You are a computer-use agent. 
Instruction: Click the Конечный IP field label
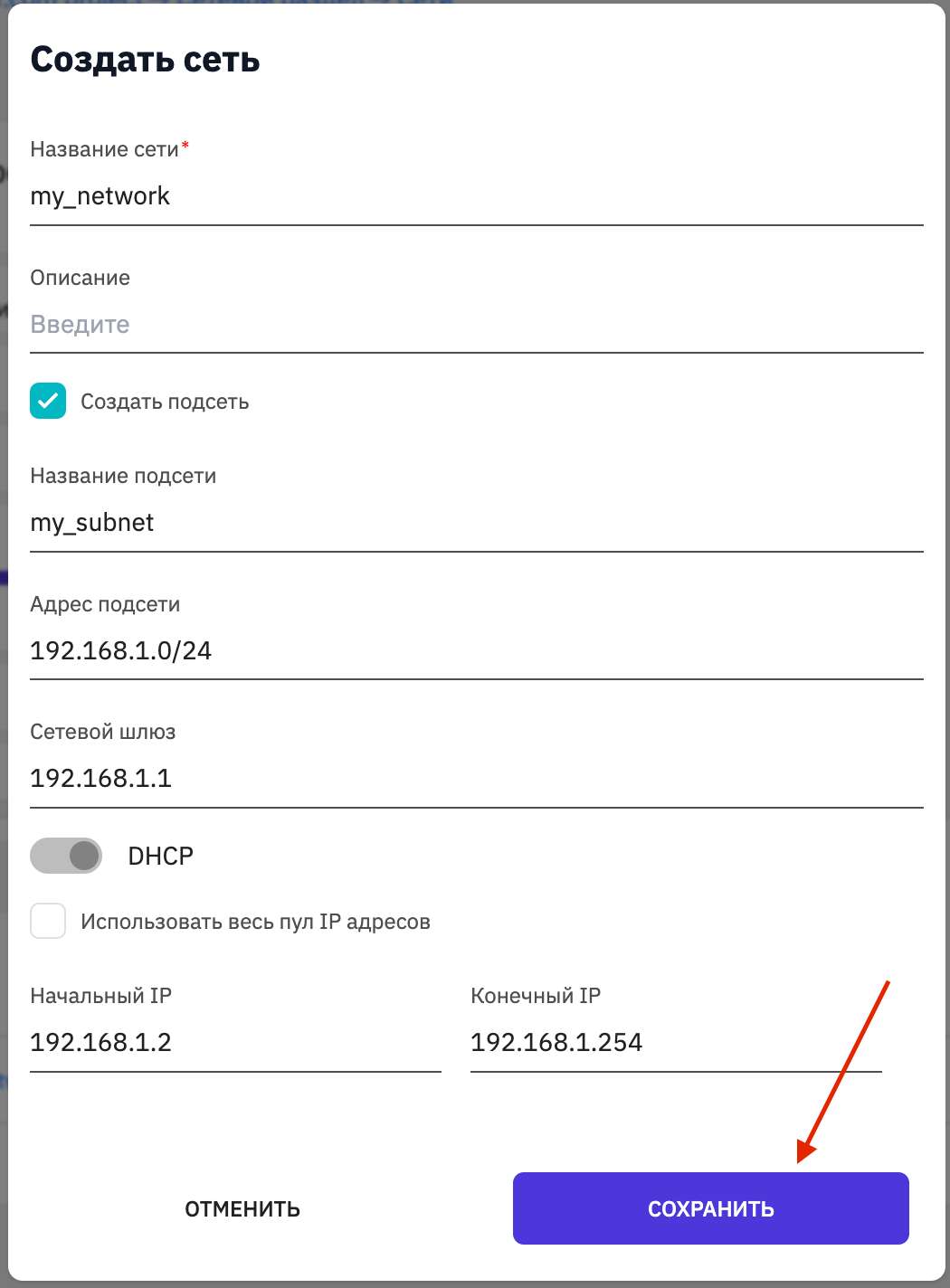(x=536, y=996)
